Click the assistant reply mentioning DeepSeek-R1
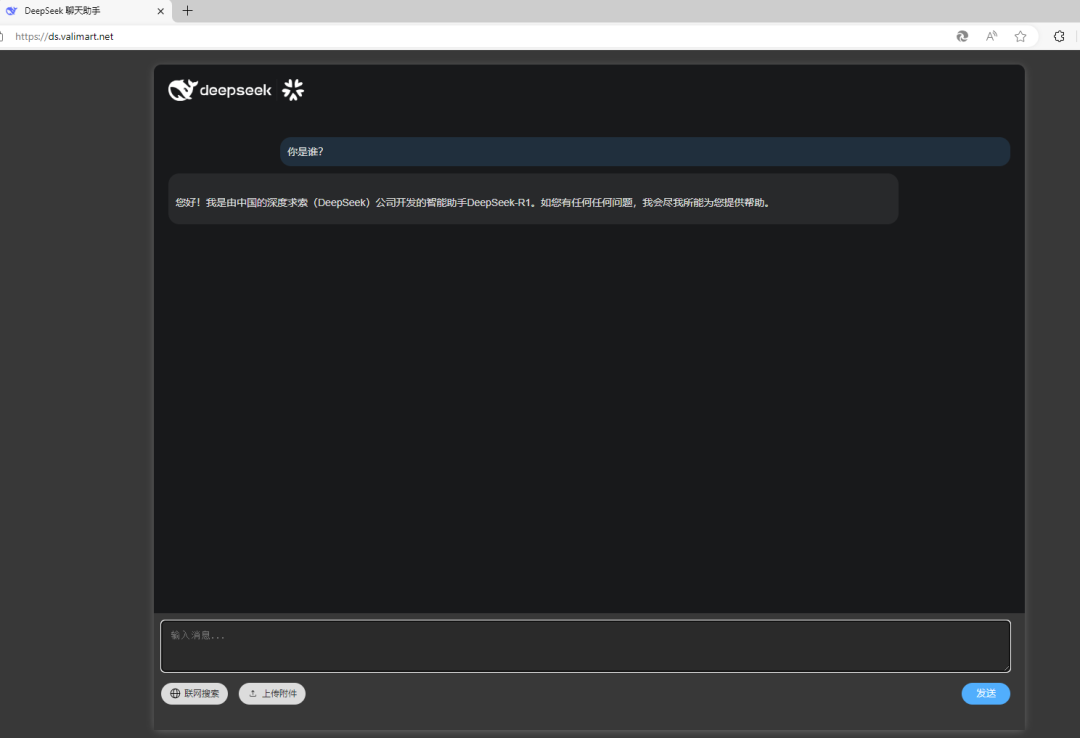The width and height of the screenshot is (1080, 738). (x=533, y=199)
